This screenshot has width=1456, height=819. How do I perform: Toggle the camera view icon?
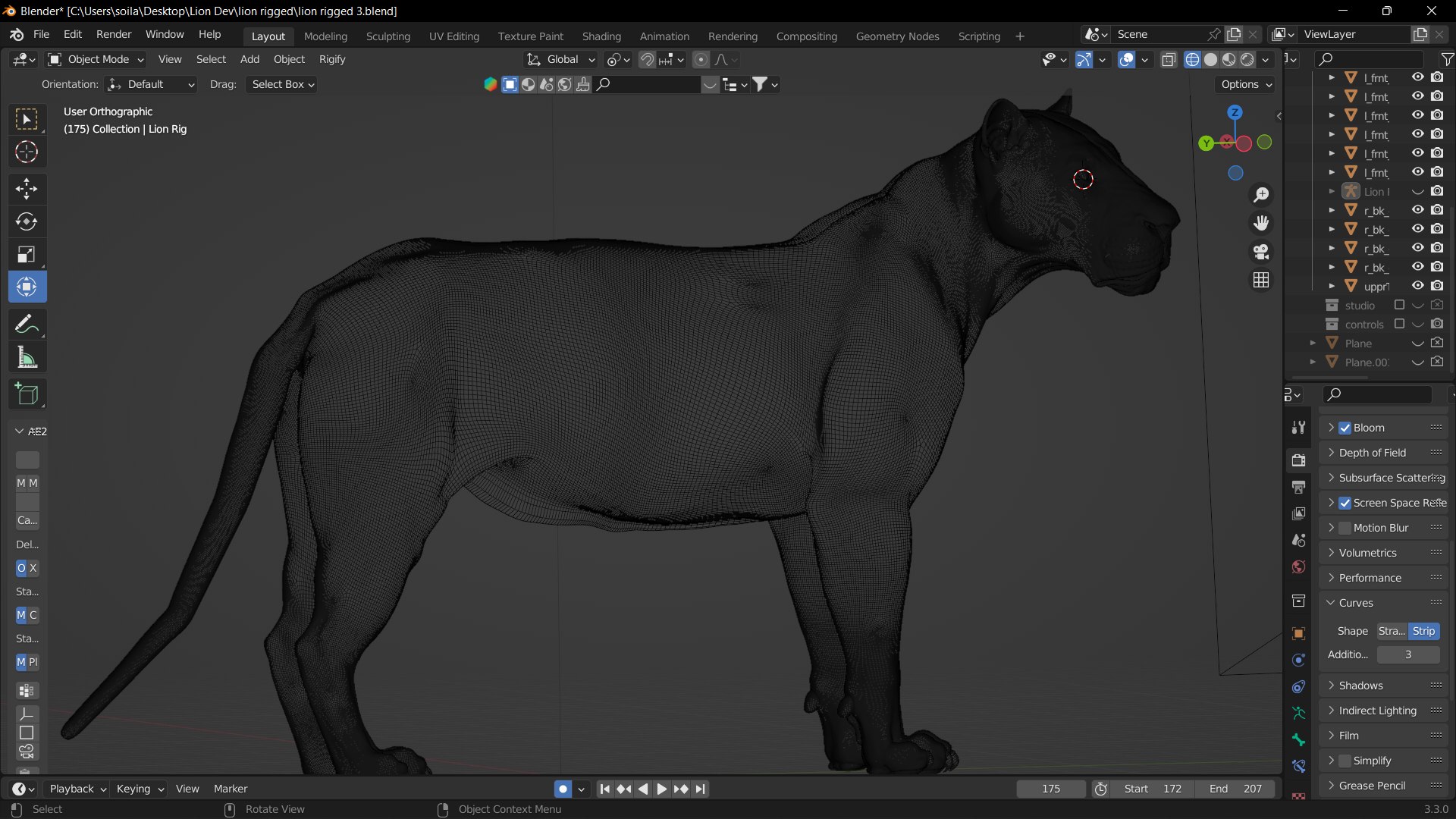(1261, 252)
